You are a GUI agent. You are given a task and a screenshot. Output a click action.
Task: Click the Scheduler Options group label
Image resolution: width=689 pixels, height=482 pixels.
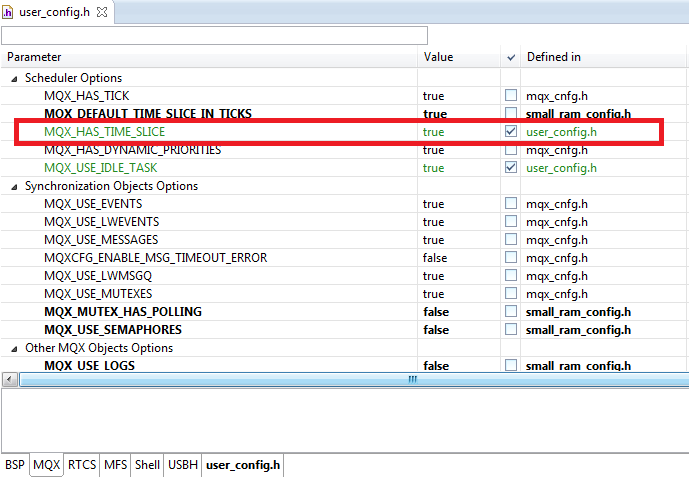click(x=73, y=78)
